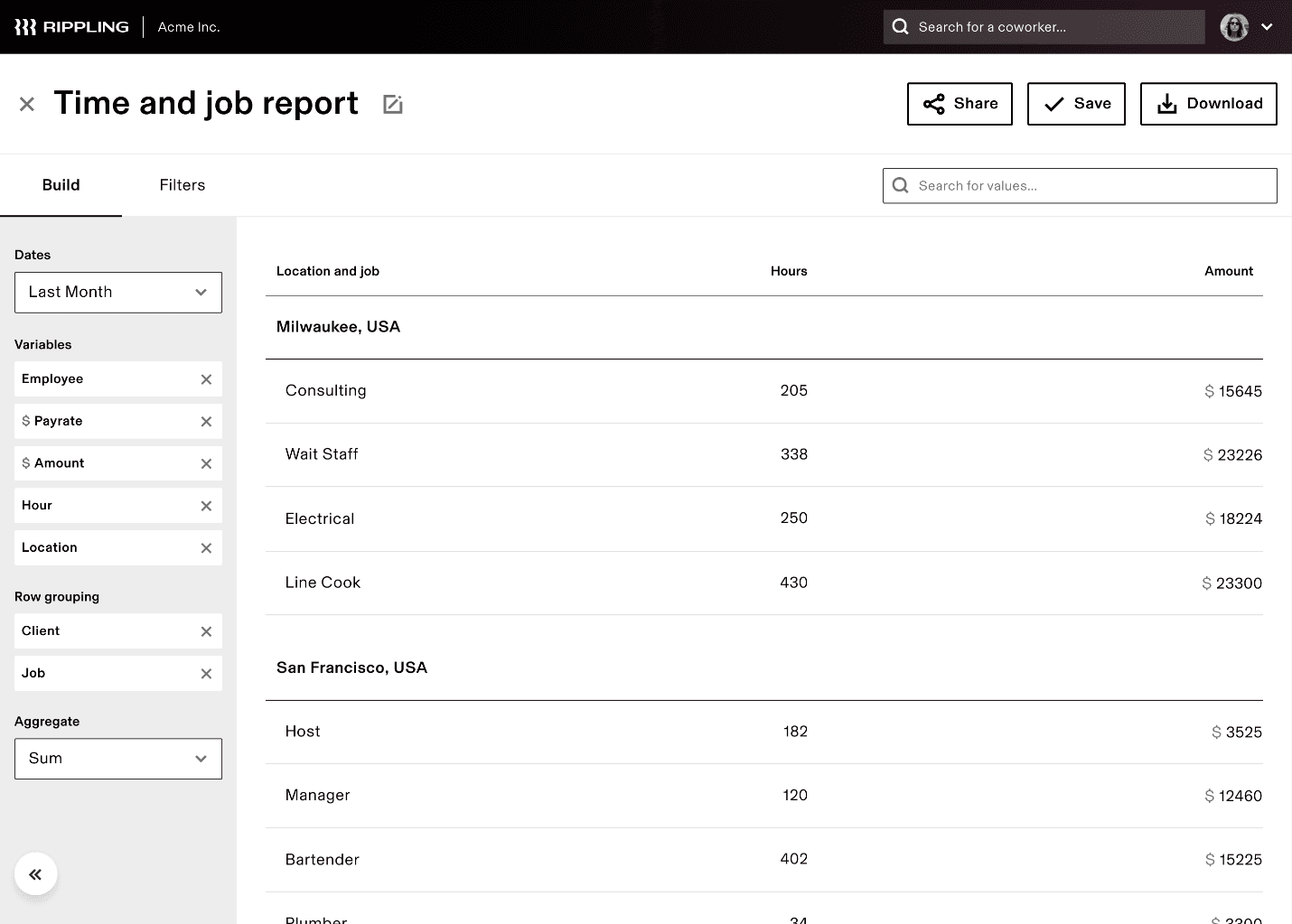Remove Client from row grouping
Viewport: 1292px width, 924px height.
[206, 631]
